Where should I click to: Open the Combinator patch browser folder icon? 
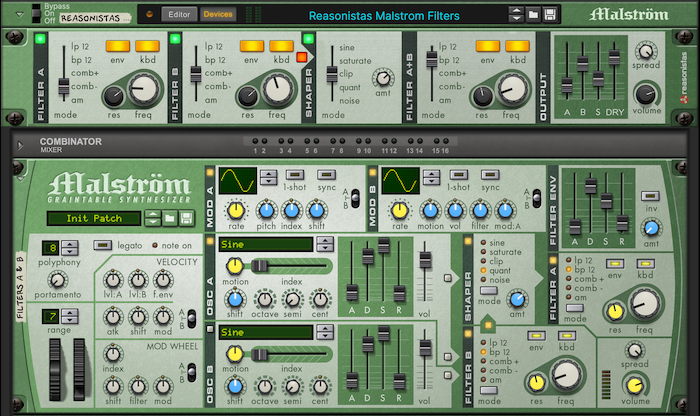tap(533, 15)
